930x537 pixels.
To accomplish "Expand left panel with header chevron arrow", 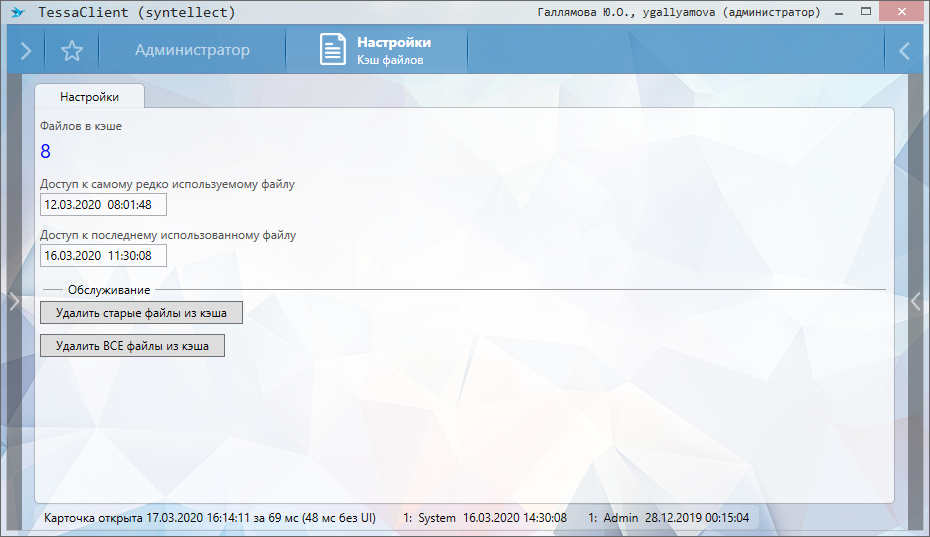I will coord(26,51).
